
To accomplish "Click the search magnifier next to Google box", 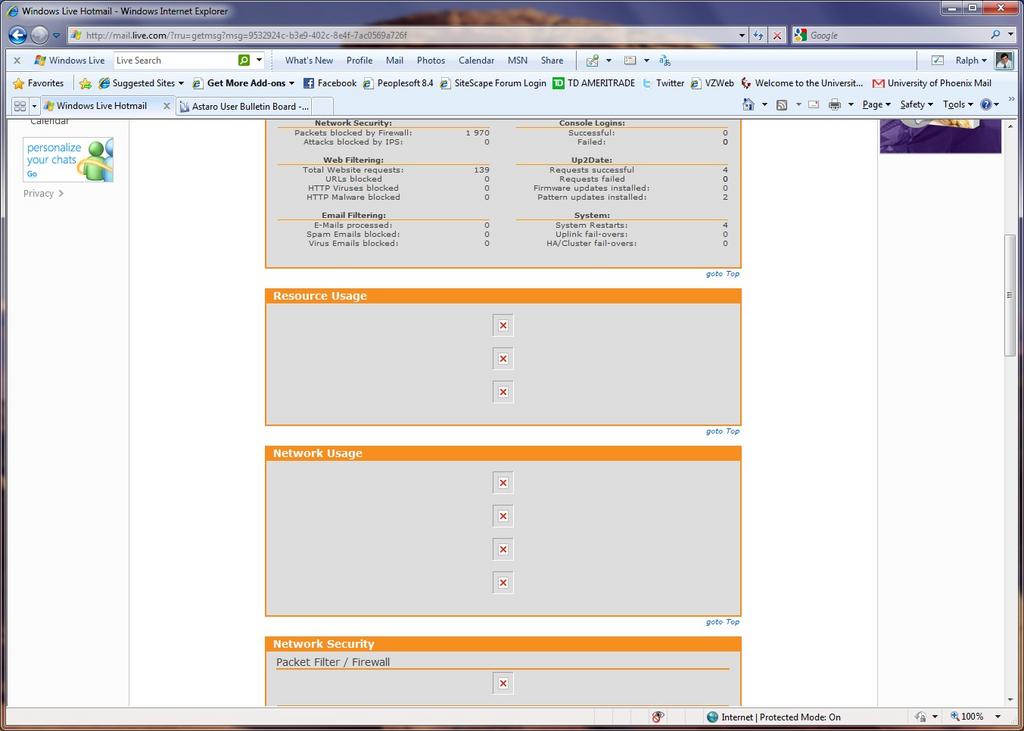I will tap(995, 35).
